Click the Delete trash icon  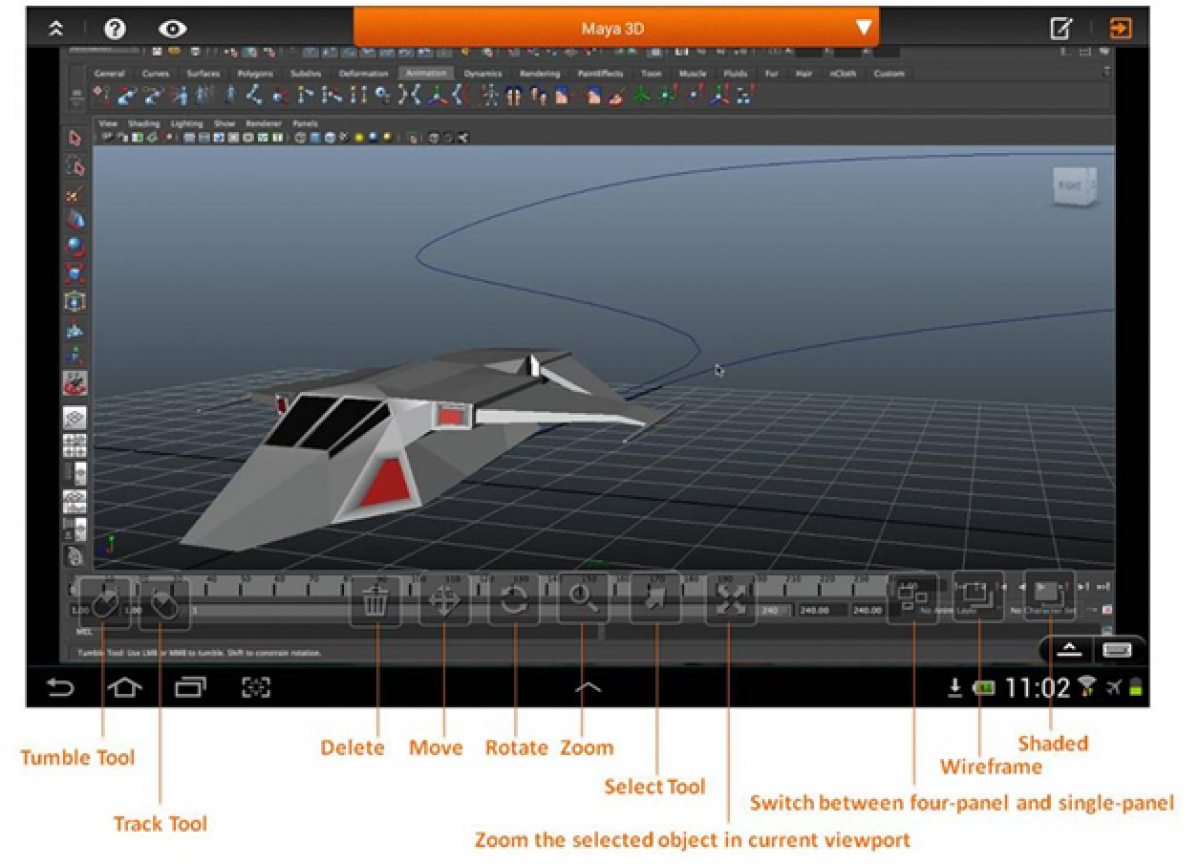pyautogui.click(x=377, y=600)
